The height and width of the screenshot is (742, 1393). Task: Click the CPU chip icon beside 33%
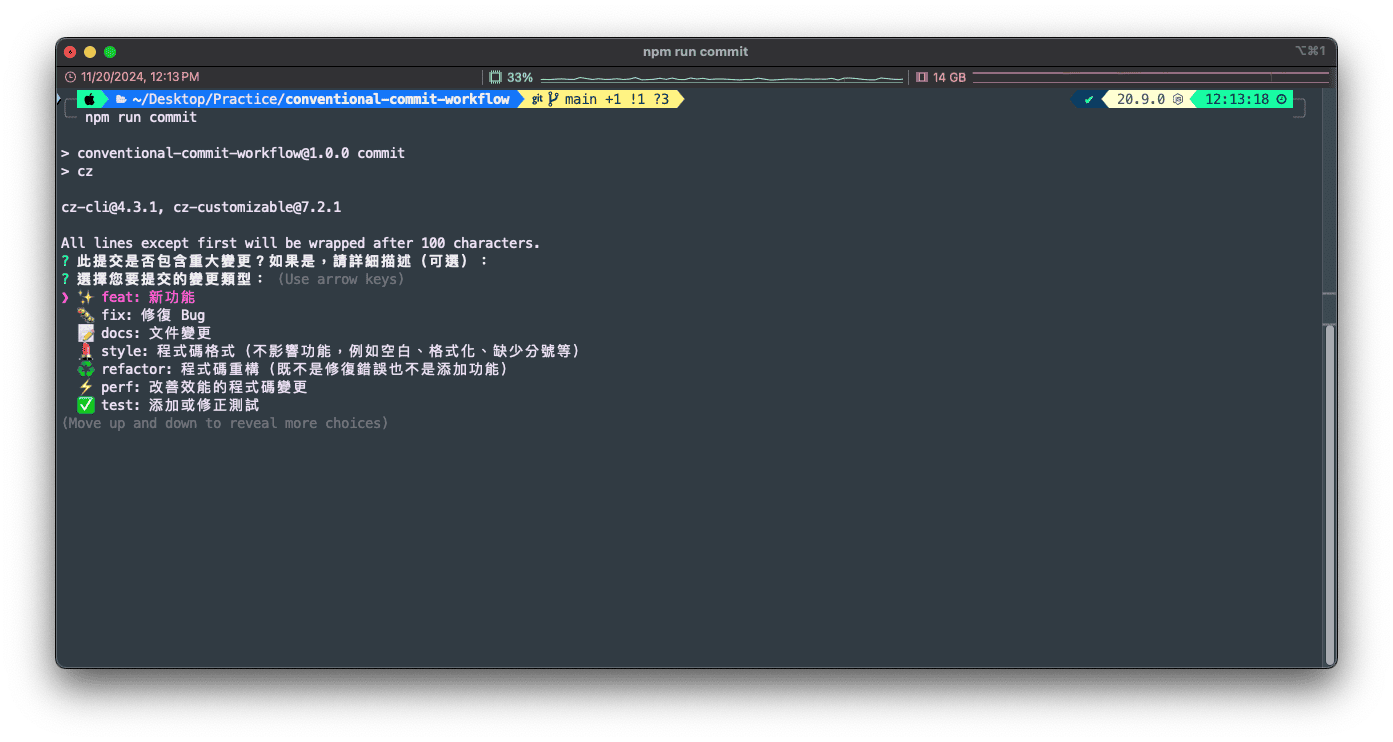[495, 77]
